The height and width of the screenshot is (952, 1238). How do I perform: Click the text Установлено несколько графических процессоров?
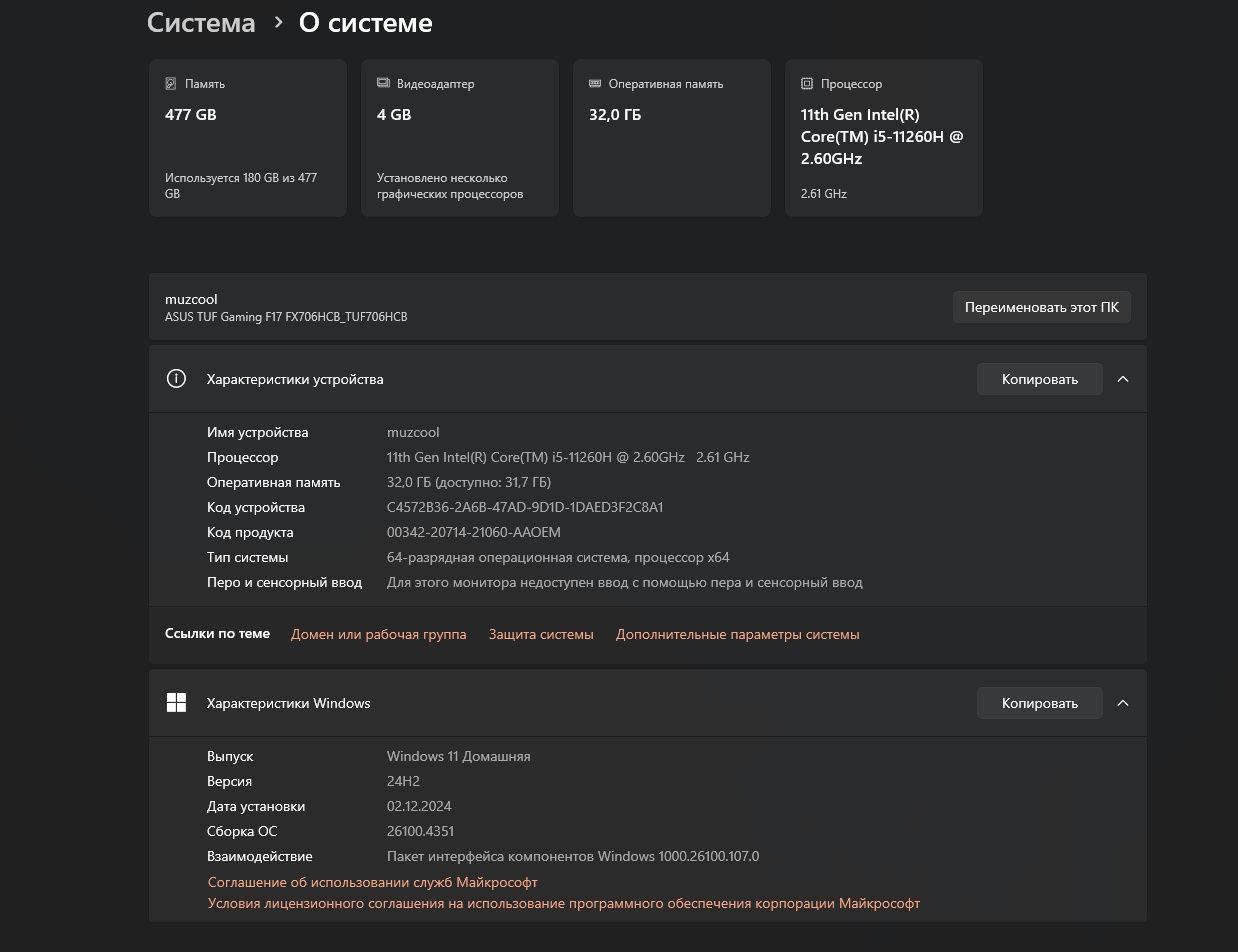coord(450,186)
